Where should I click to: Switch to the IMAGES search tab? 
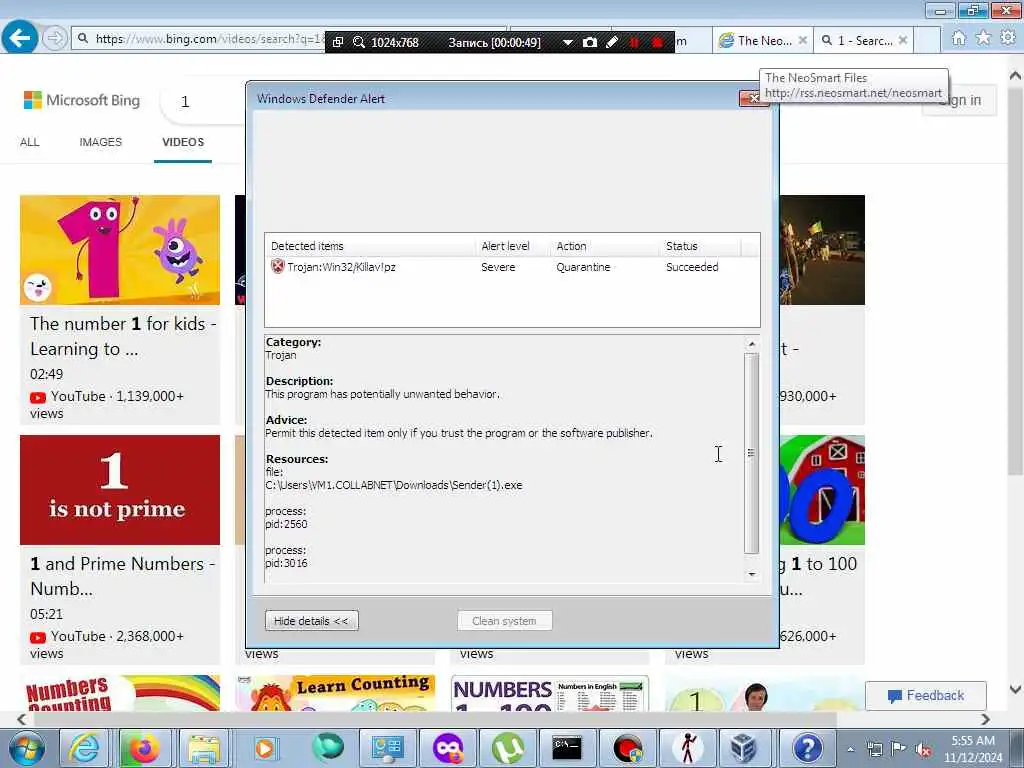click(x=101, y=142)
